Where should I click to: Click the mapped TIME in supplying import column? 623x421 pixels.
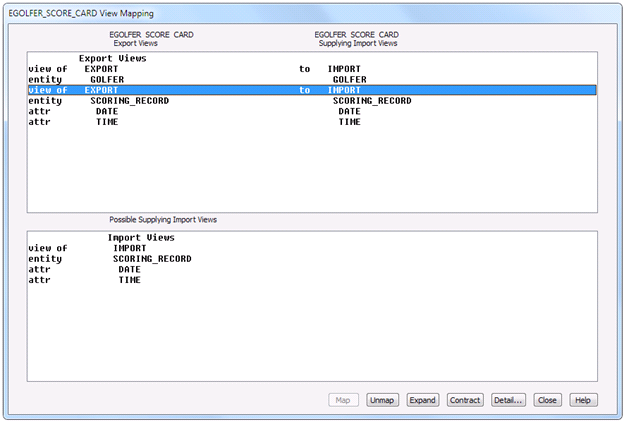(350, 122)
